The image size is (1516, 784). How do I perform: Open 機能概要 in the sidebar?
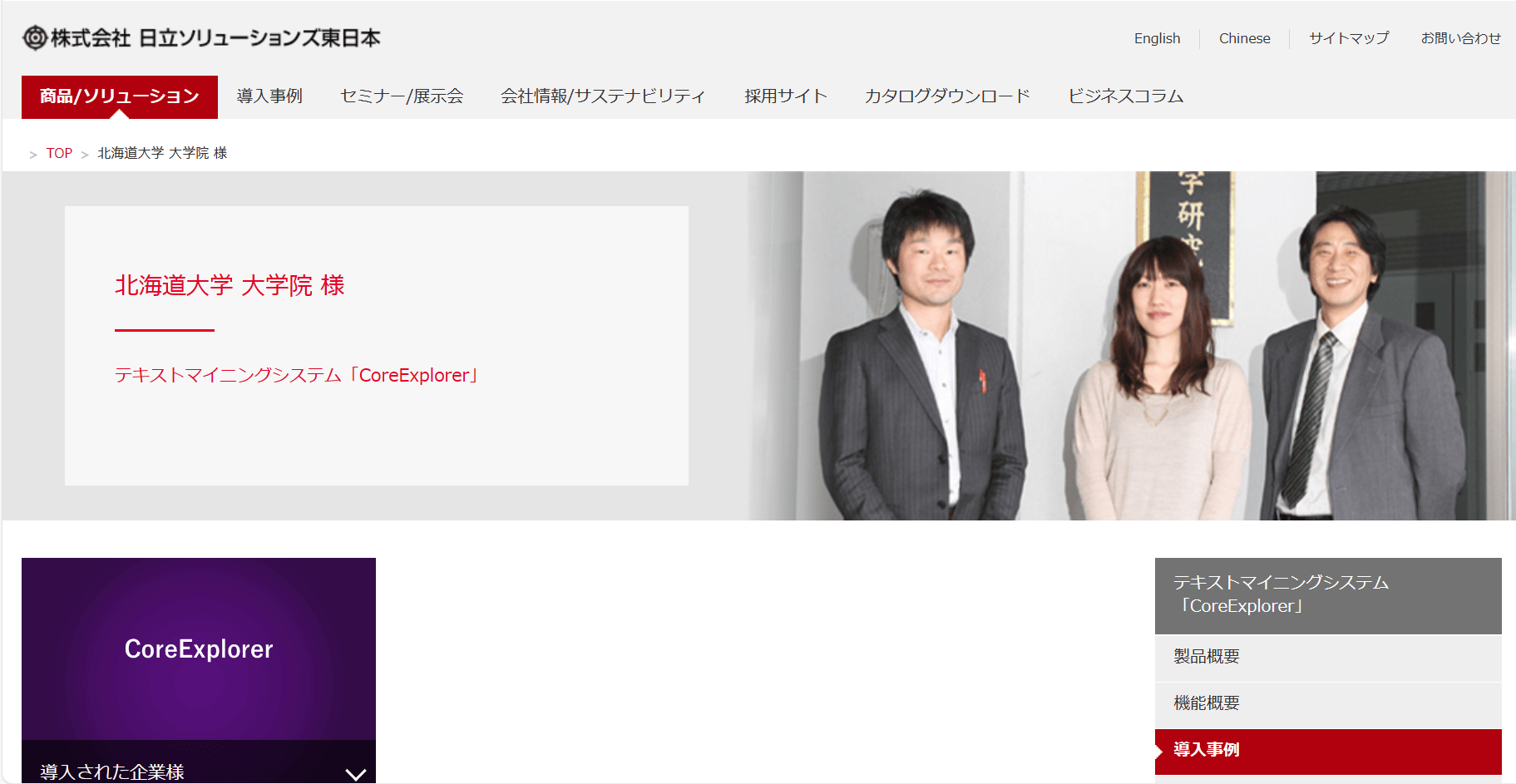pyautogui.click(x=1328, y=704)
